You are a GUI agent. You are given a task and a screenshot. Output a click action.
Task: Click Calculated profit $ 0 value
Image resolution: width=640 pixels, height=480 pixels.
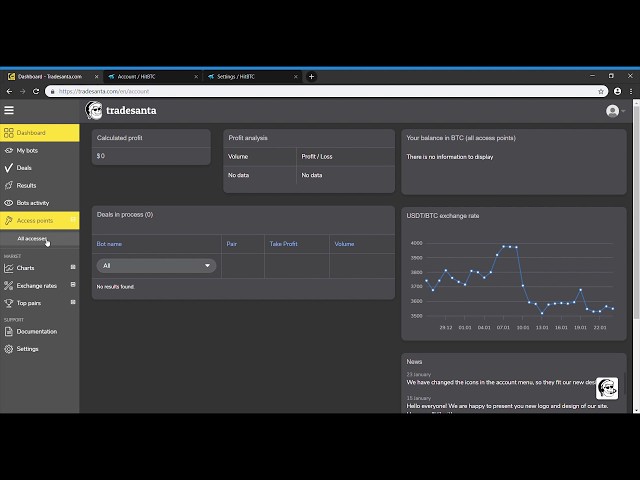[101, 156]
